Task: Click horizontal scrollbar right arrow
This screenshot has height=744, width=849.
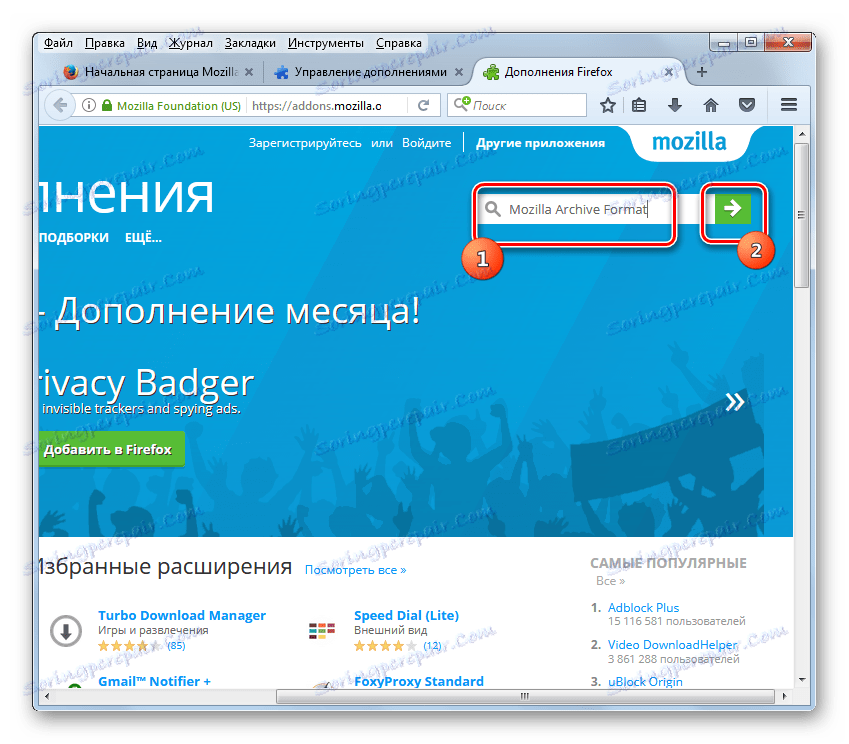Action: 784,696
